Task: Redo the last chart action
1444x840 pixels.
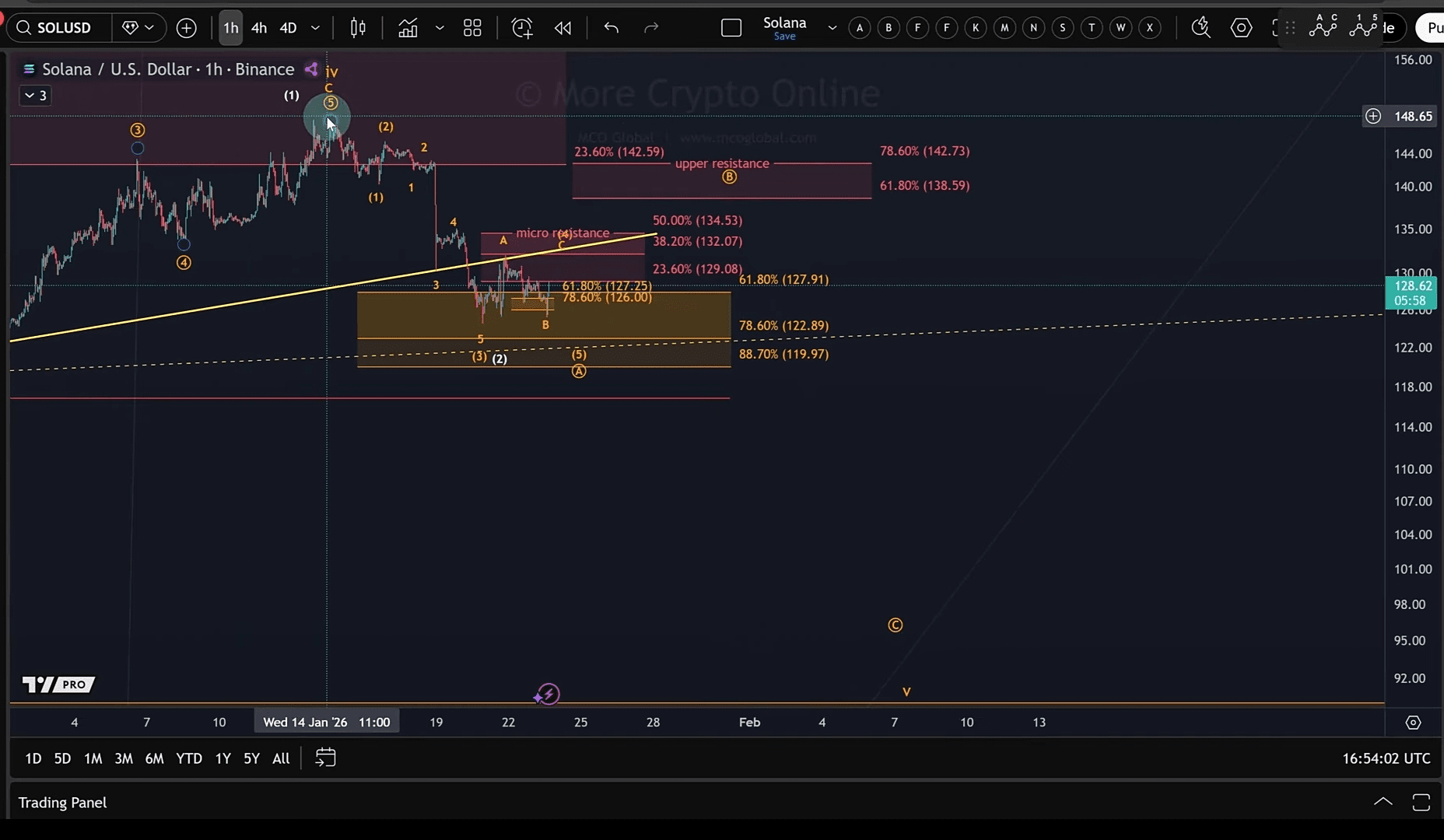Action: [x=651, y=28]
